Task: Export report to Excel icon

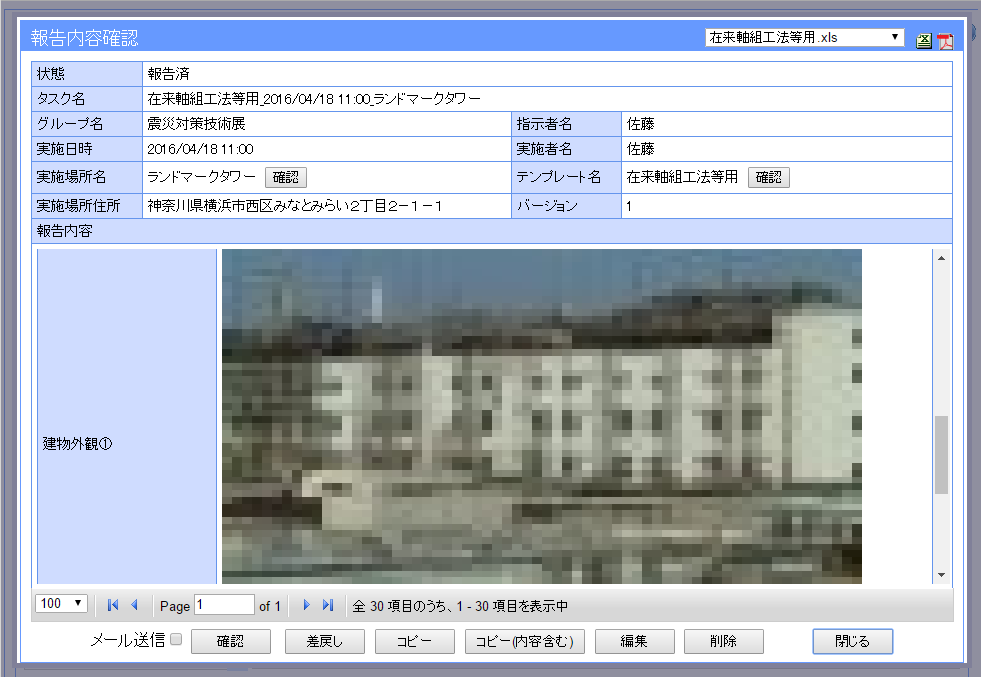Action: [923, 41]
